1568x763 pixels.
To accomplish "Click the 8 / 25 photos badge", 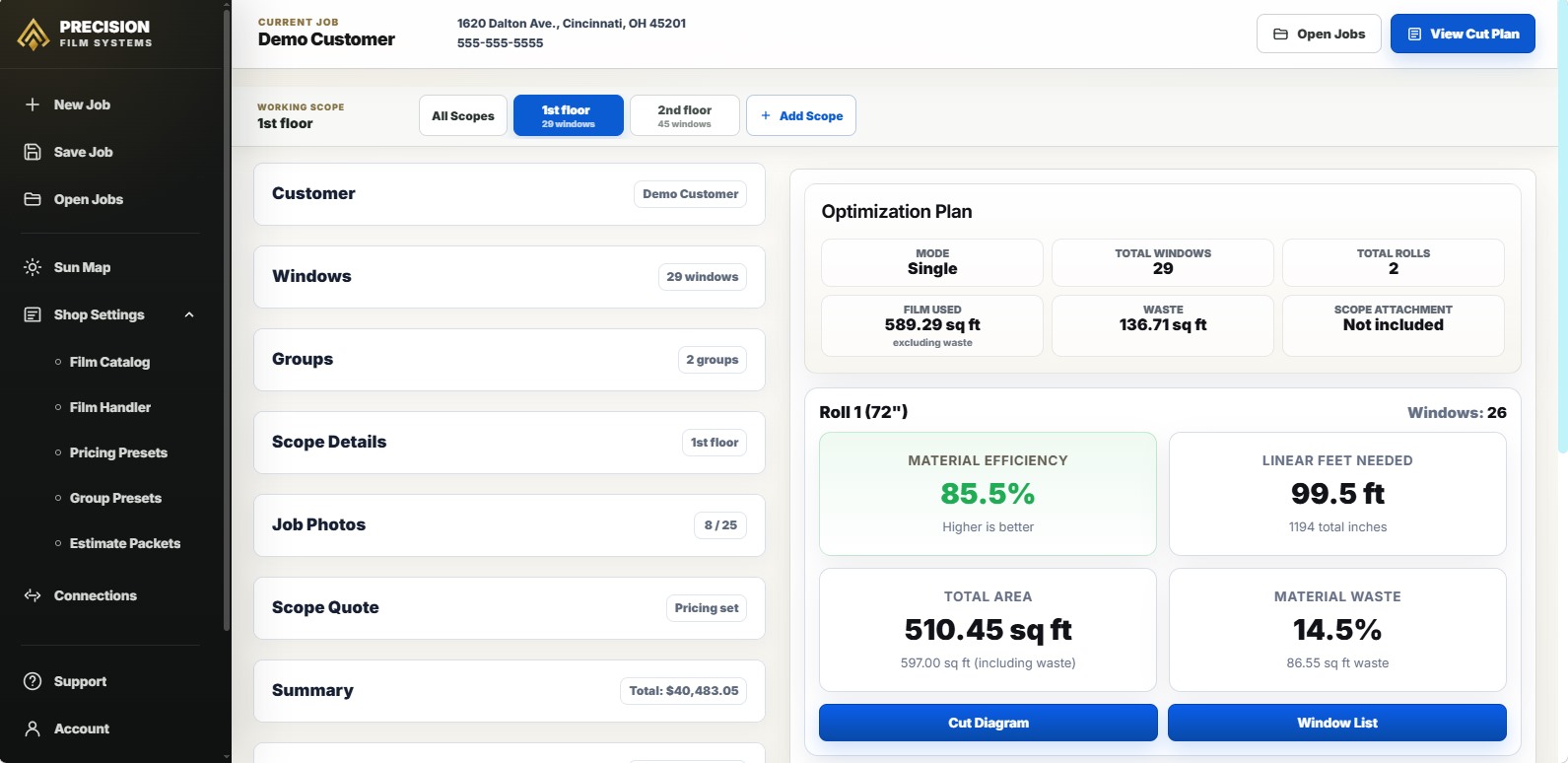I will pyautogui.click(x=720, y=525).
